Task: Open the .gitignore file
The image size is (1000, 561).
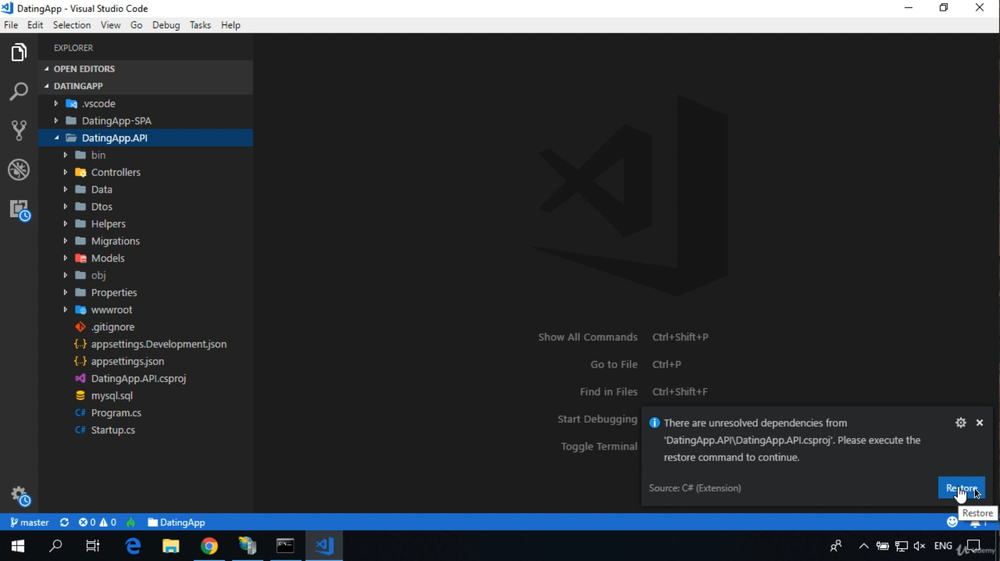Action: [145, 327]
